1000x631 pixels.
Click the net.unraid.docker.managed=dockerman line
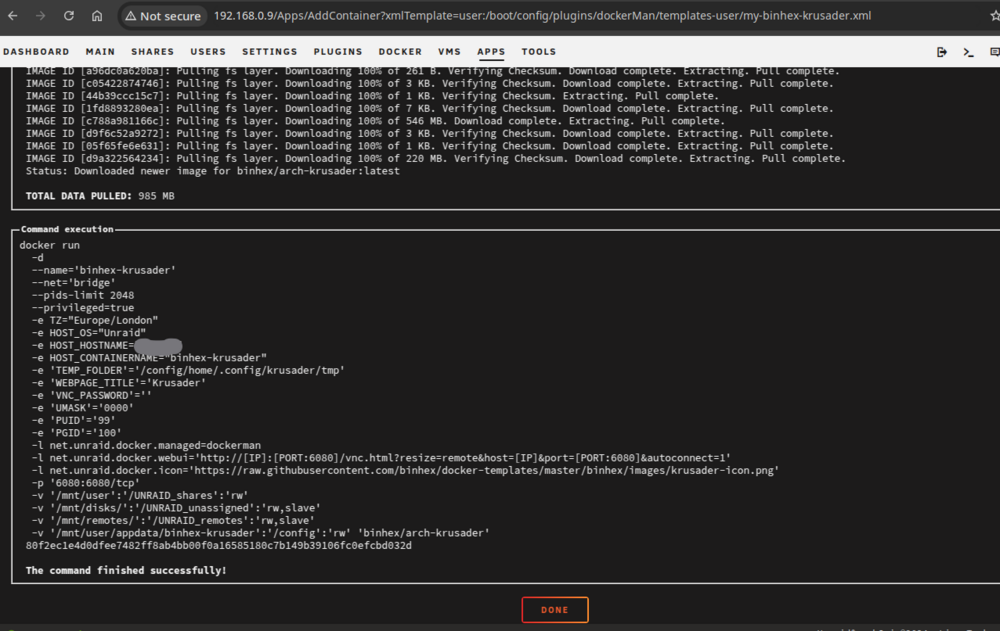click(146, 445)
